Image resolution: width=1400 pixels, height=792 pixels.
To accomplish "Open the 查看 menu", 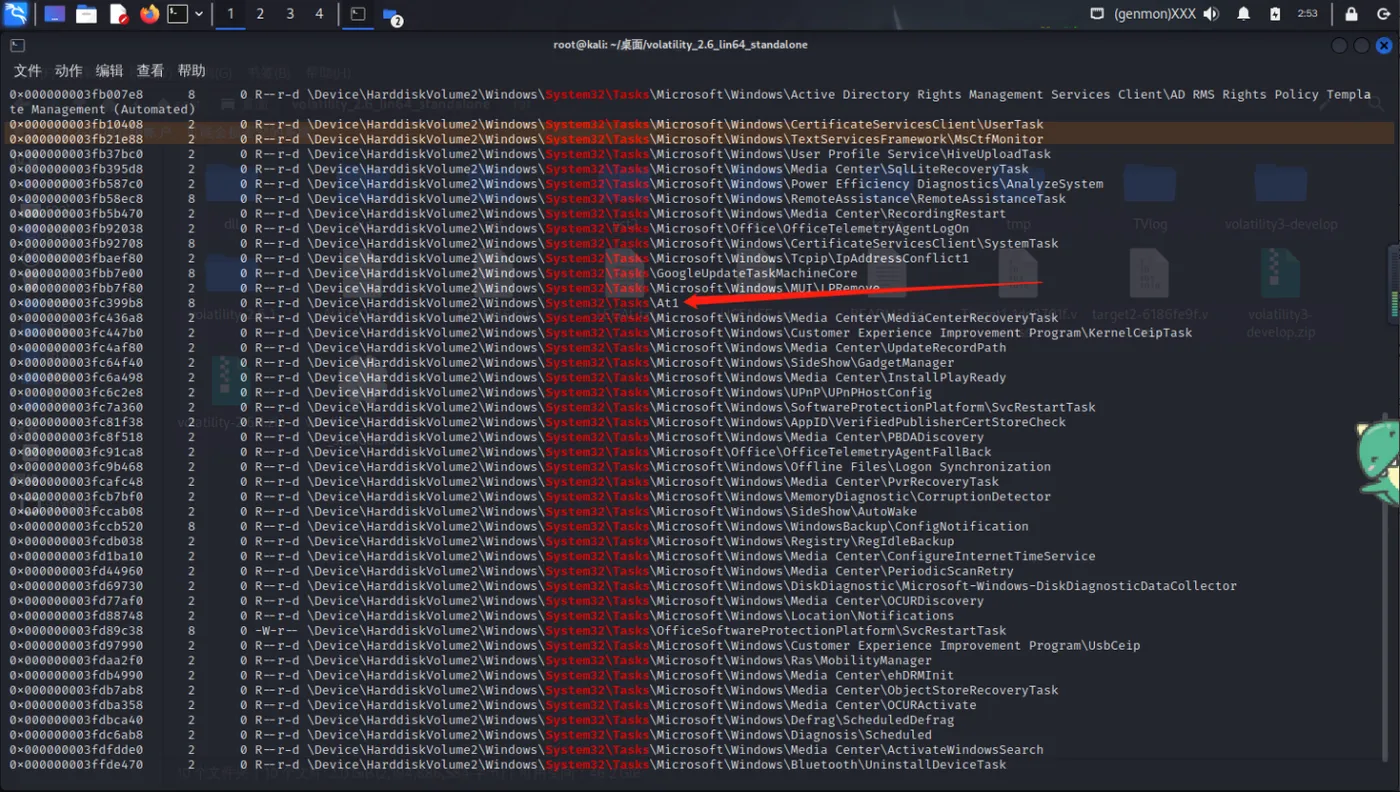I will click(150, 71).
